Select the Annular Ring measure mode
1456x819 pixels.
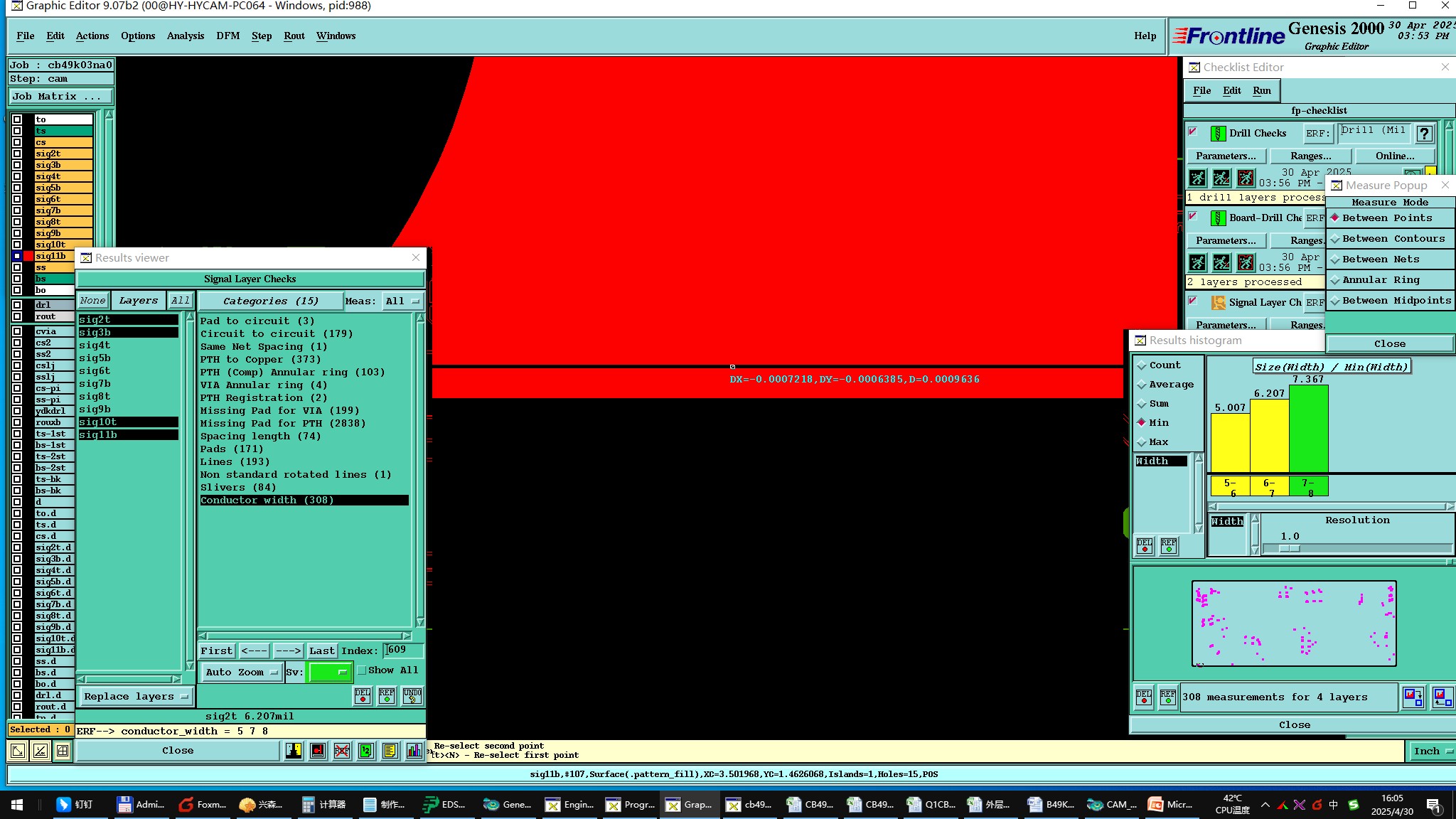point(1389,280)
